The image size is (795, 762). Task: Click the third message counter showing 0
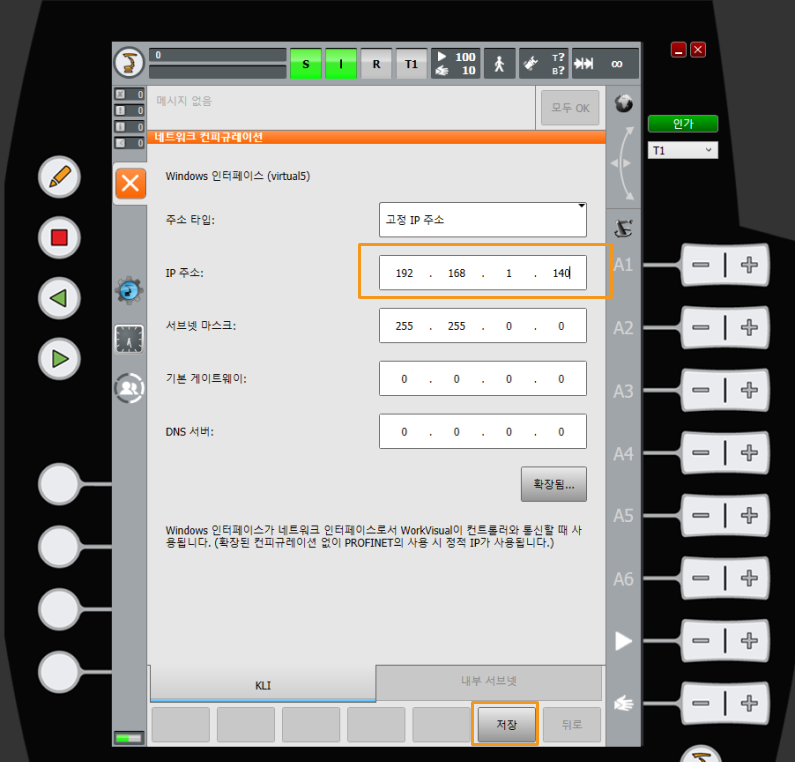[x=129, y=127]
